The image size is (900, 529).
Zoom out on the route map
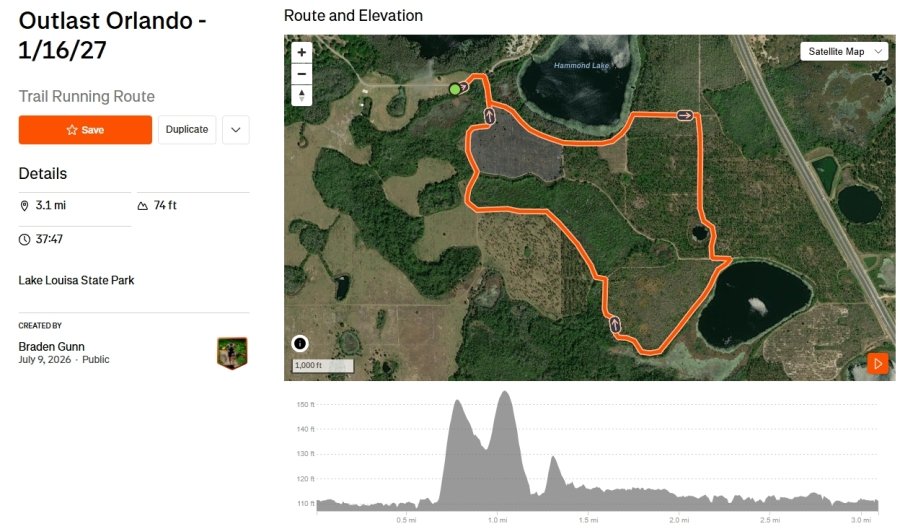(301, 74)
